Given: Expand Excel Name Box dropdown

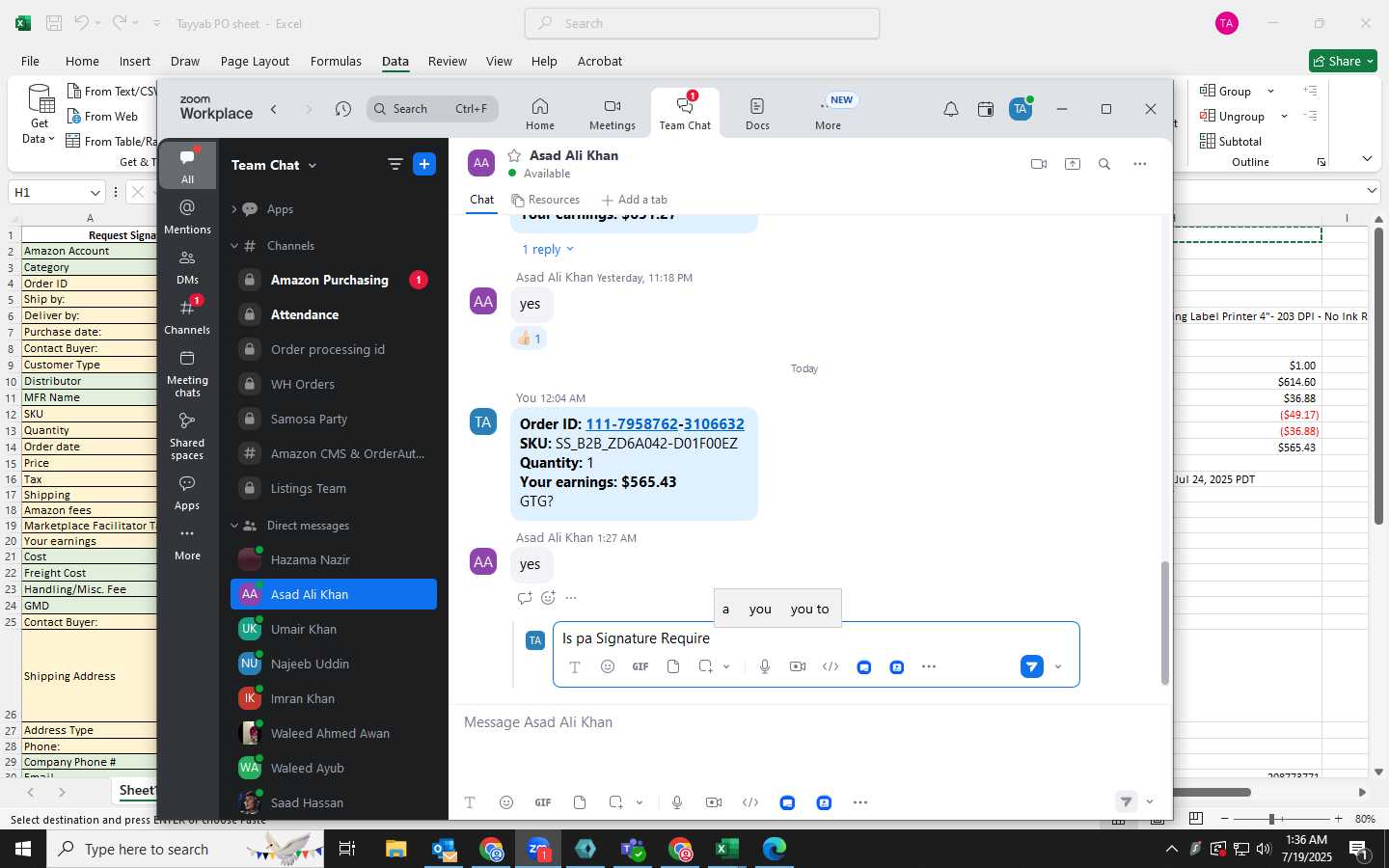Looking at the screenshot, I should [x=95, y=192].
